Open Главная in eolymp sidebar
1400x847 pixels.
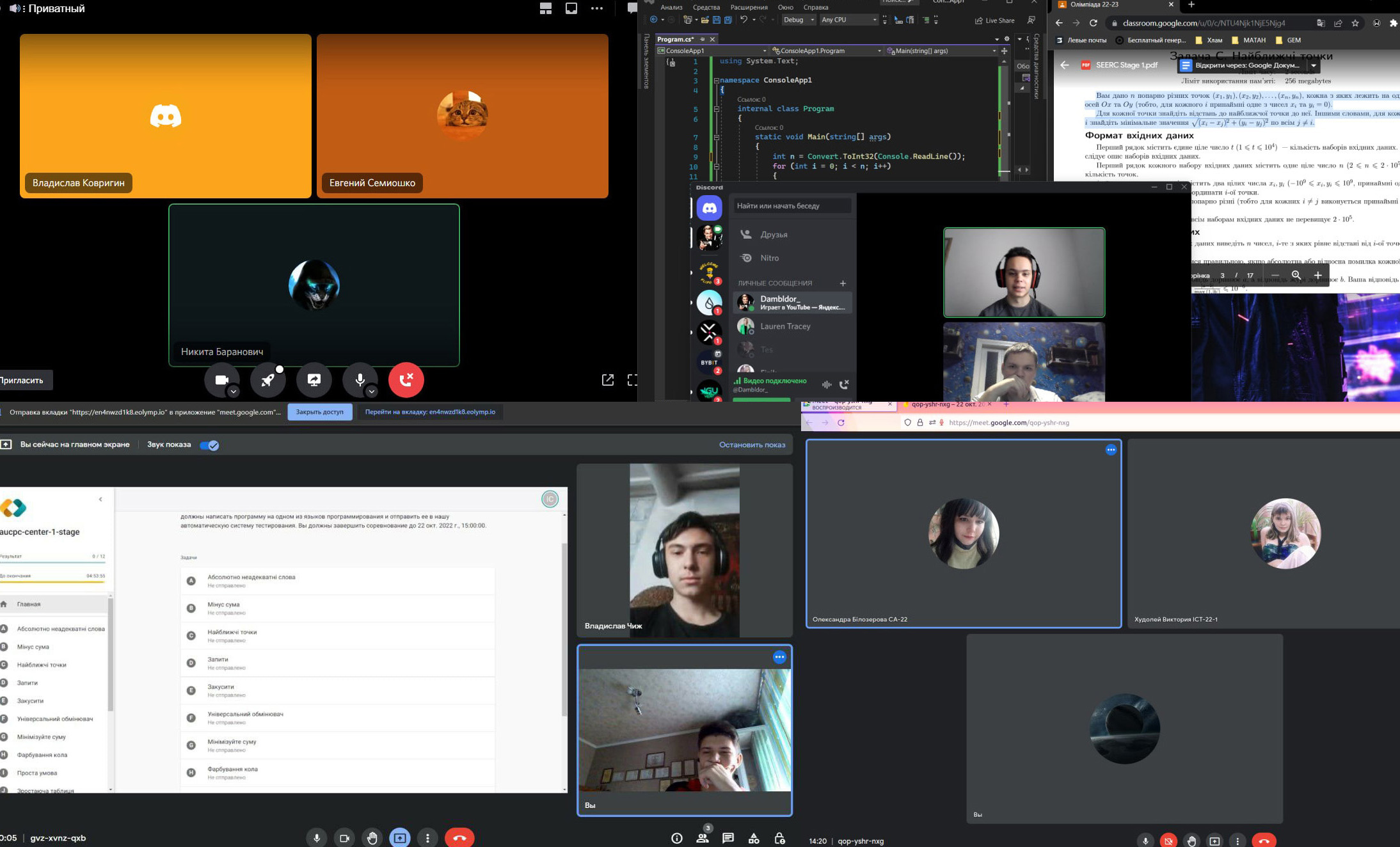point(54,604)
